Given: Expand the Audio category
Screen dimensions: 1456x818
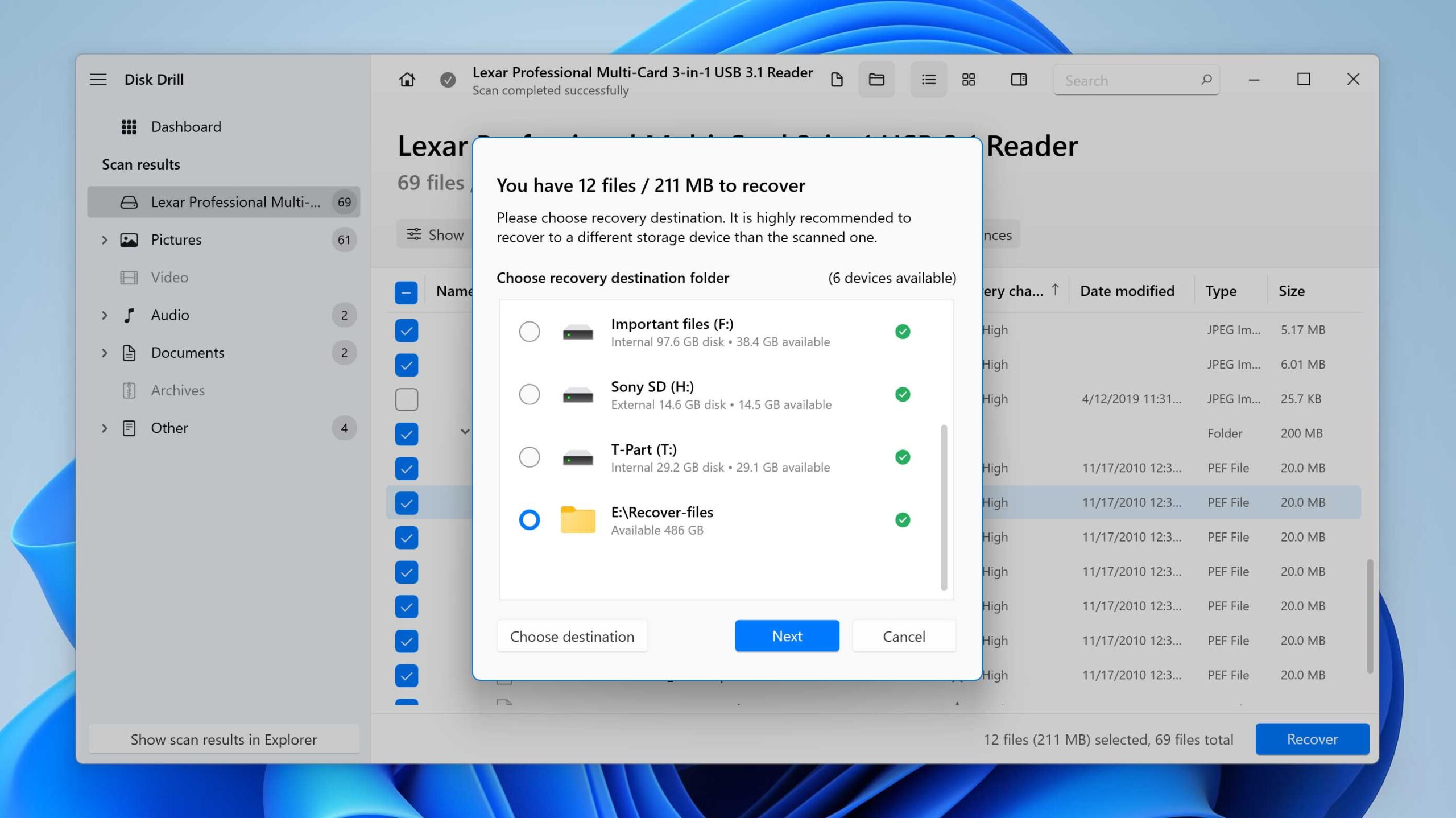Looking at the screenshot, I should pyautogui.click(x=105, y=315).
